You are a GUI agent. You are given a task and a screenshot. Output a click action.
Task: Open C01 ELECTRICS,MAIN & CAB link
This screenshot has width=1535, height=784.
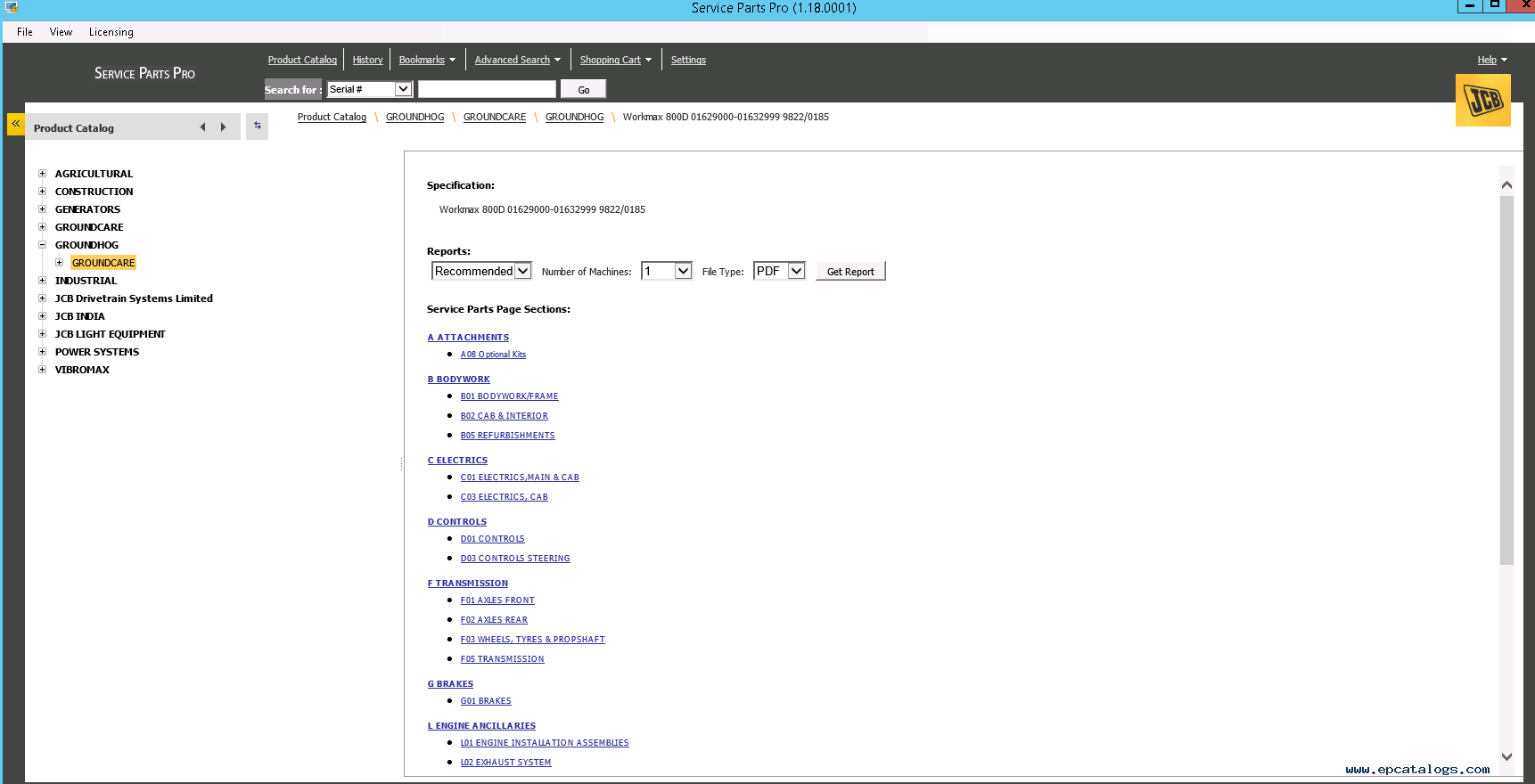[520, 478]
